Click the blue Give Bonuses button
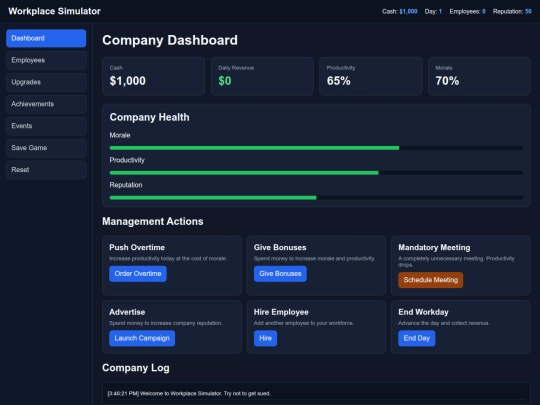The image size is (540, 405). (280, 274)
